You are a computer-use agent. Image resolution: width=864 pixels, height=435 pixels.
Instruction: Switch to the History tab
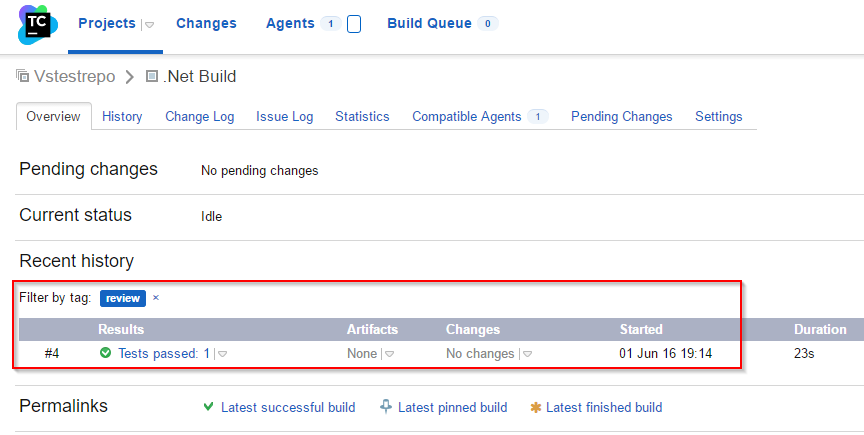[122, 116]
